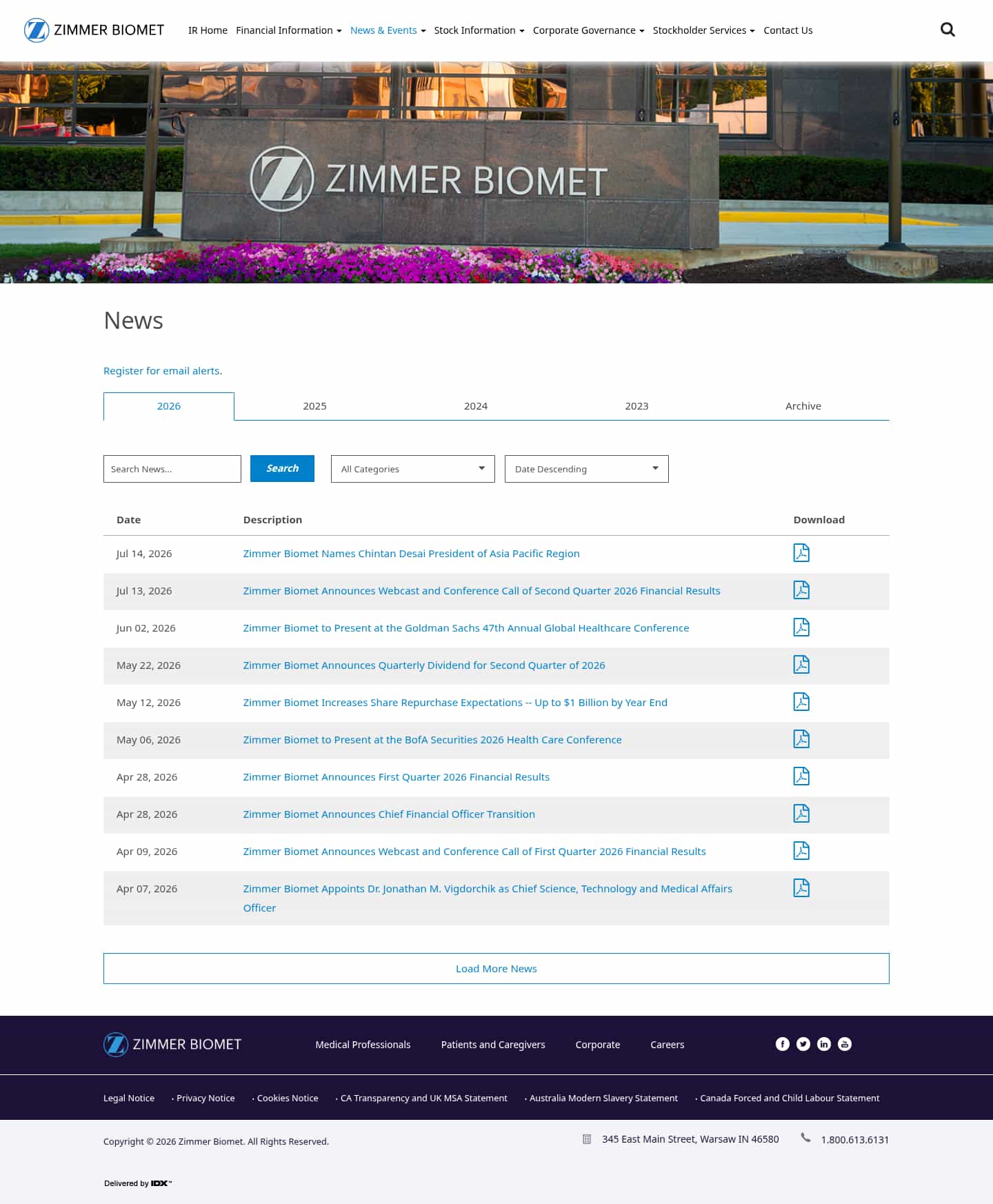Expand the Corporate Governance menu

tap(588, 30)
